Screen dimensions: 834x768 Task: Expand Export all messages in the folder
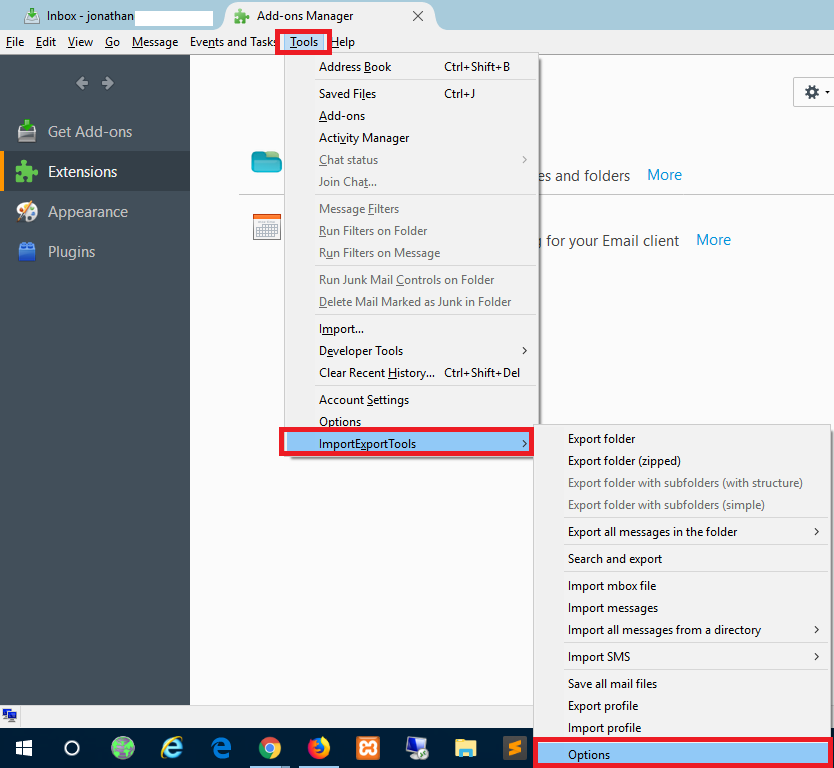coord(682,532)
